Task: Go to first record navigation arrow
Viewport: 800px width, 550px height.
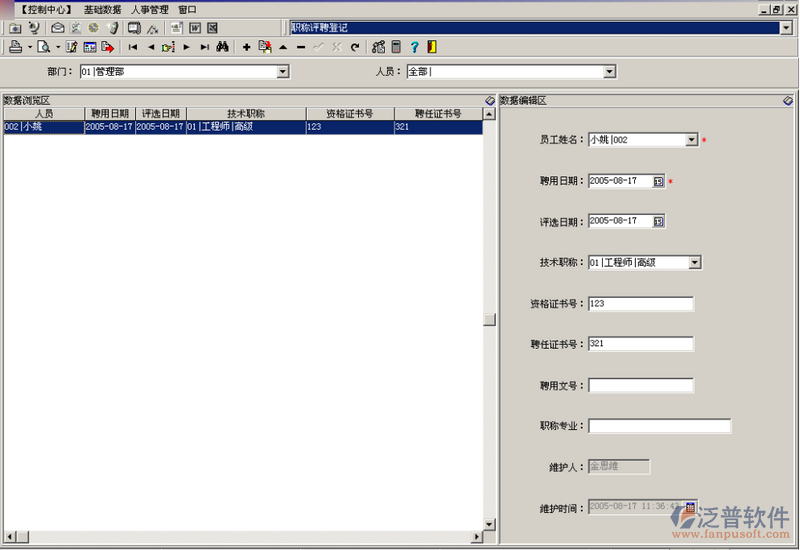Action: (133, 47)
